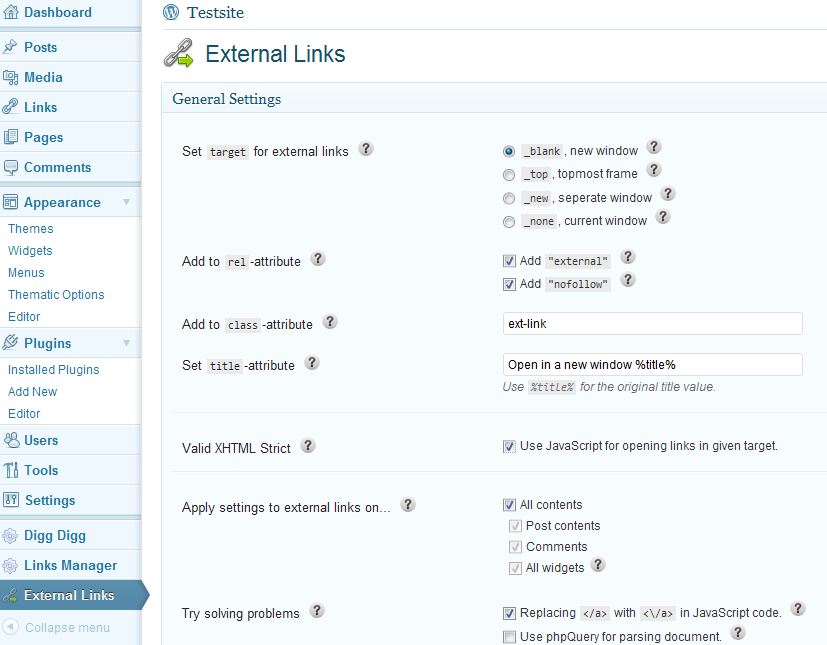Viewport: 827px width, 645px height.
Task: Click help icon beside Add "nofollow"
Action: click(628, 280)
